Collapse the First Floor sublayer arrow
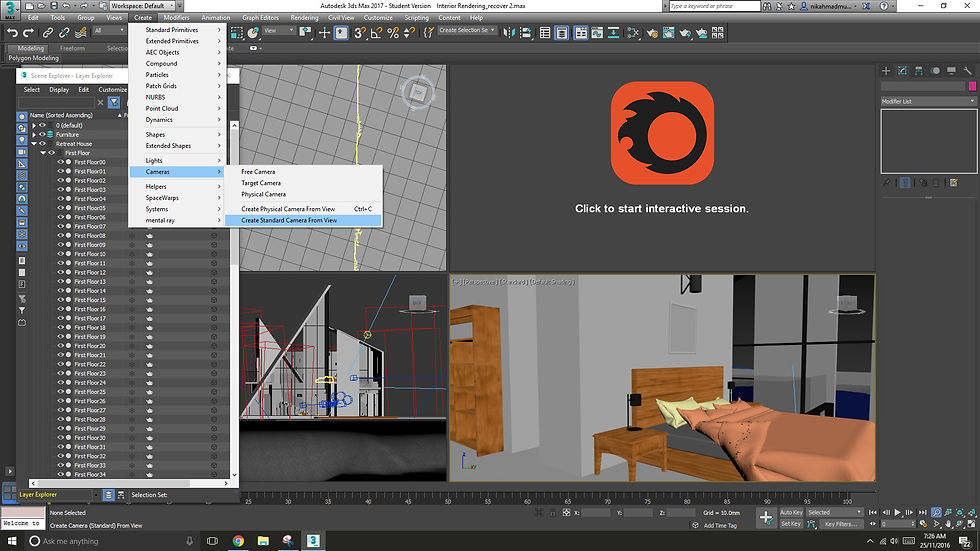Screen dimensions: 980x551 [x=43, y=152]
